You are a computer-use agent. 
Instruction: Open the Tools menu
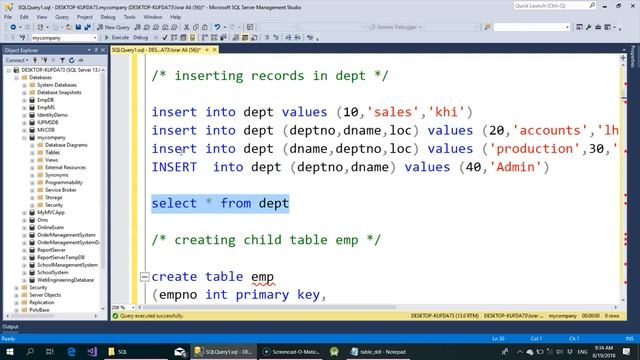[x=129, y=17]
